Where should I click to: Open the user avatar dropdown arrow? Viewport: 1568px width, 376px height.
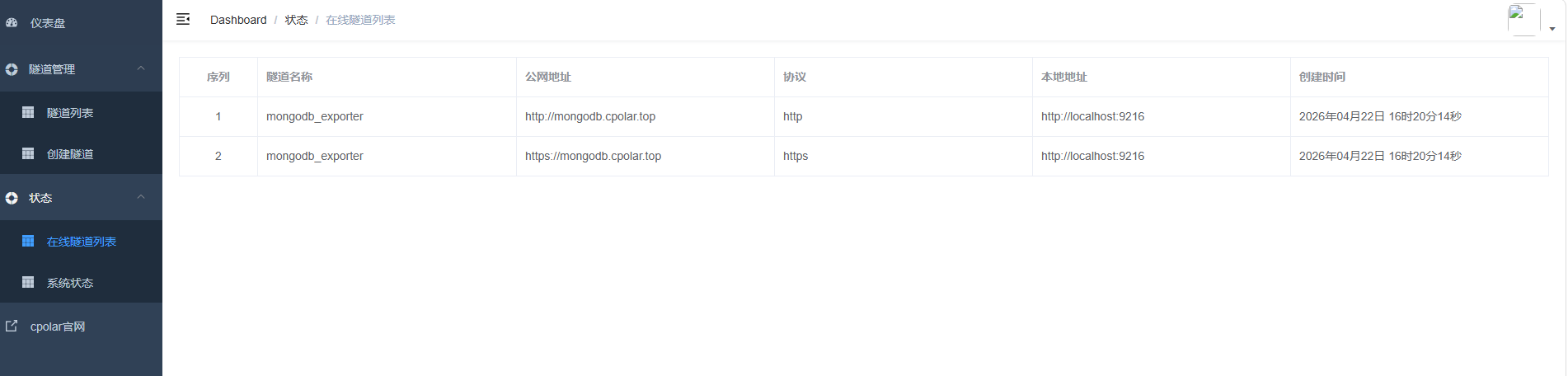pos(1552,29)
